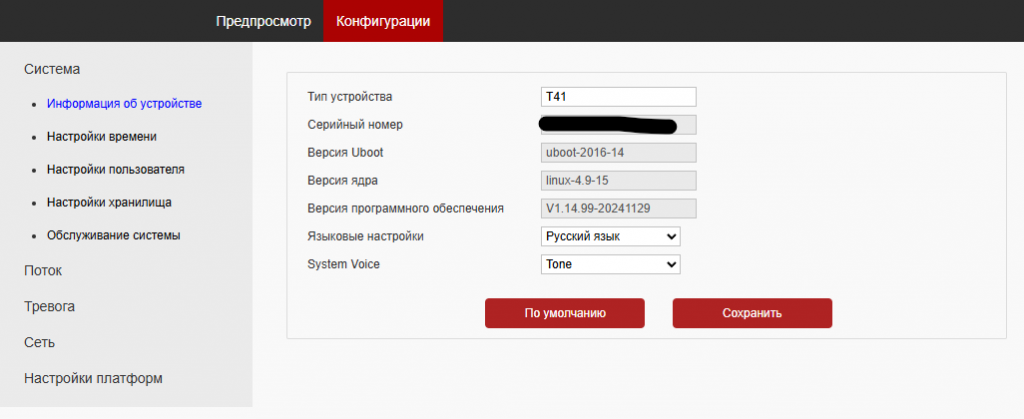Open Настройки пользователя settings

pyautogui.click(x=116, y=169)
